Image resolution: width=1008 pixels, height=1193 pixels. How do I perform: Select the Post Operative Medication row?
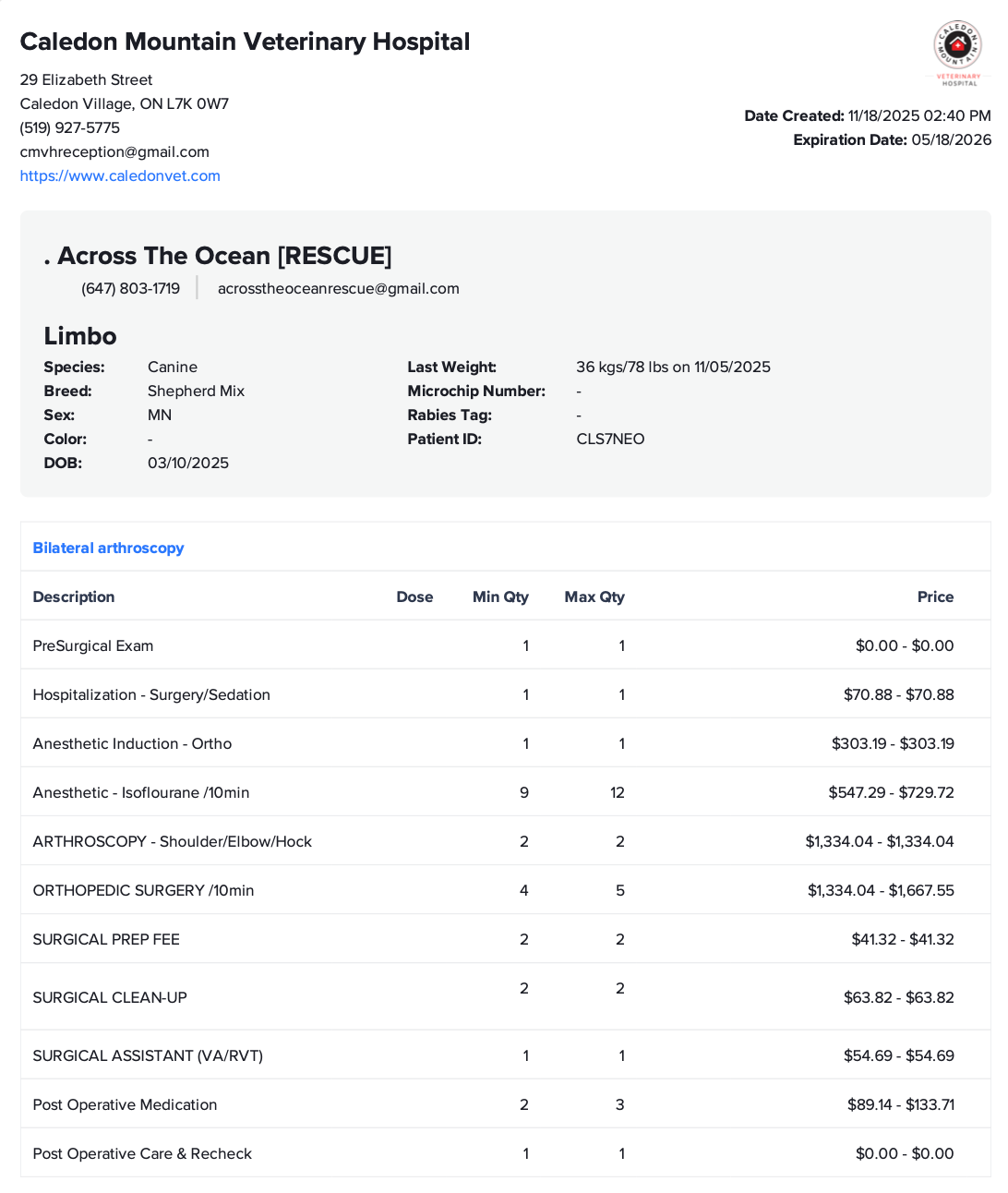click(x=125, y=1104)
